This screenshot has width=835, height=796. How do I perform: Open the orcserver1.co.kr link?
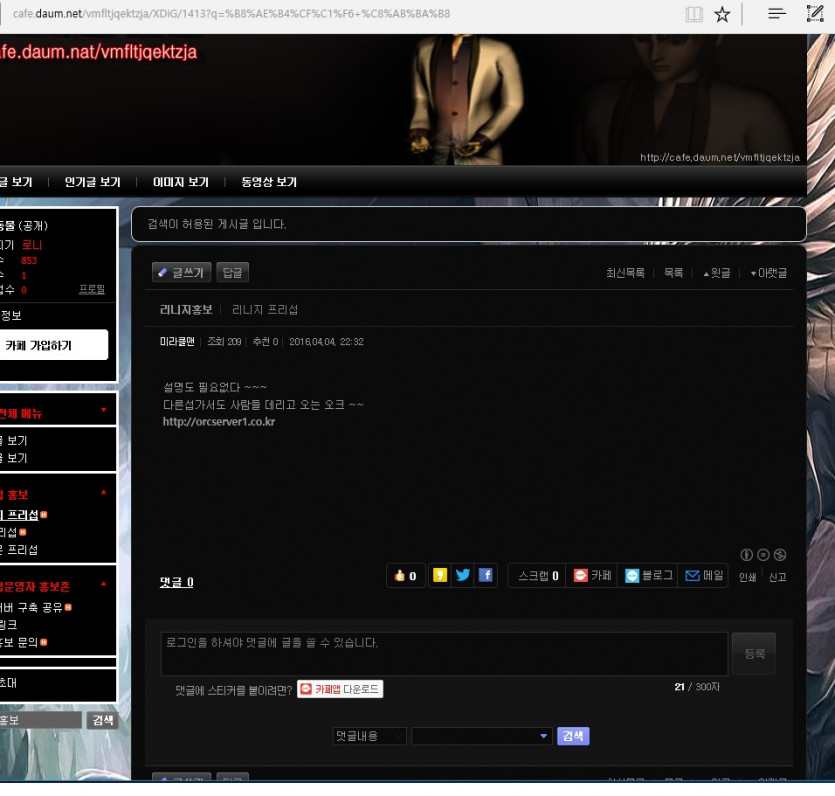pos(219,422)
